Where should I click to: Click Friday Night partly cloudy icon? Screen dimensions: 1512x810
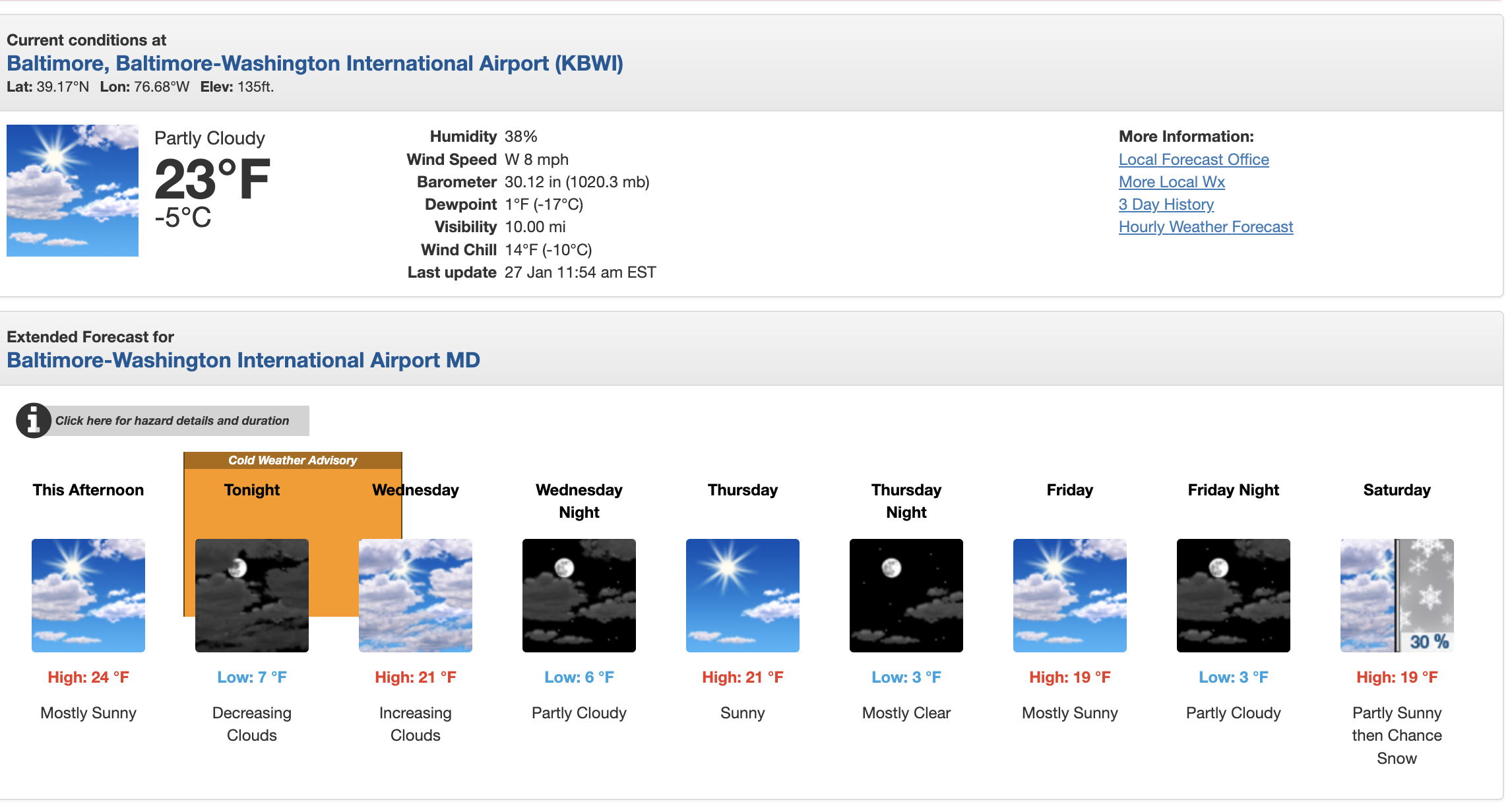(x=1234, y=596)
